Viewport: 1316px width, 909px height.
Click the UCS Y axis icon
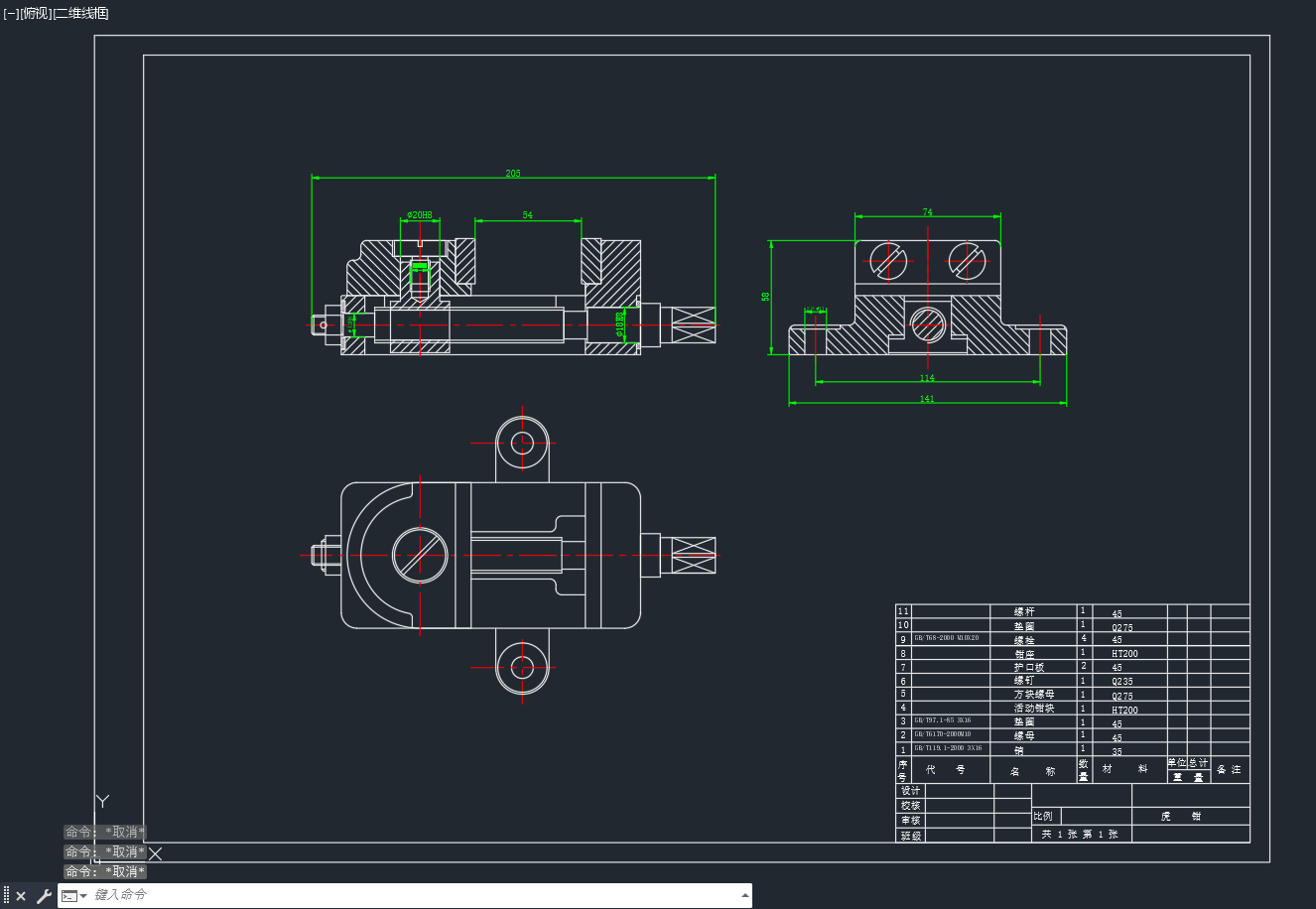[102, 801]
